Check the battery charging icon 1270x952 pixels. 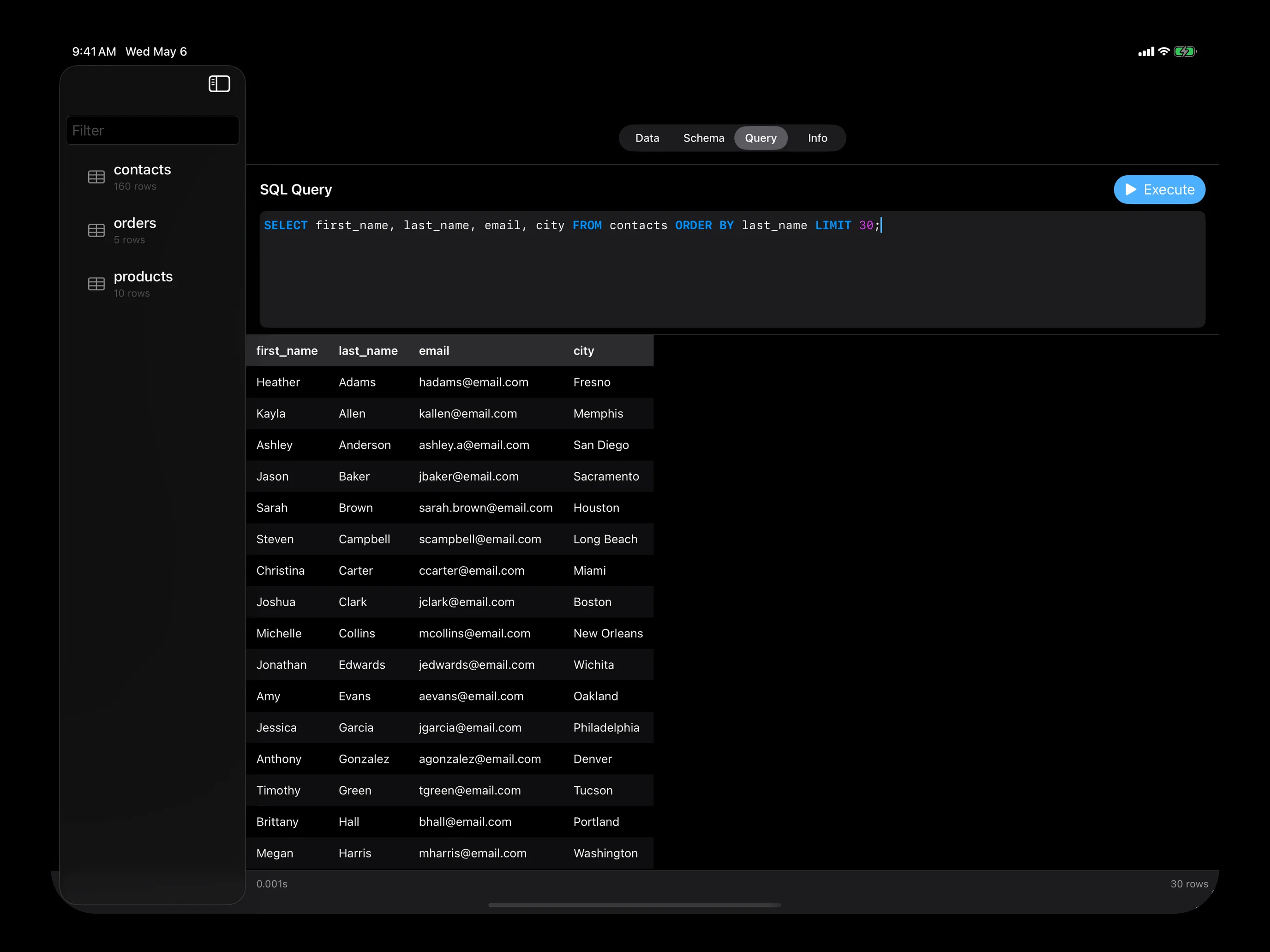coord(1185,52)
